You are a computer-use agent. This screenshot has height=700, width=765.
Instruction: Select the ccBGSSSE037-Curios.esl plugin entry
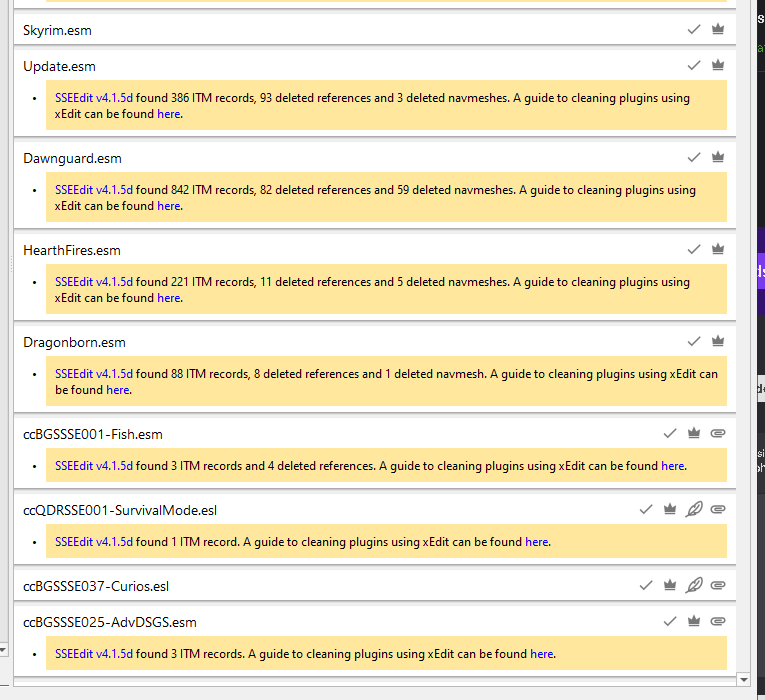[x=375, y=585]
